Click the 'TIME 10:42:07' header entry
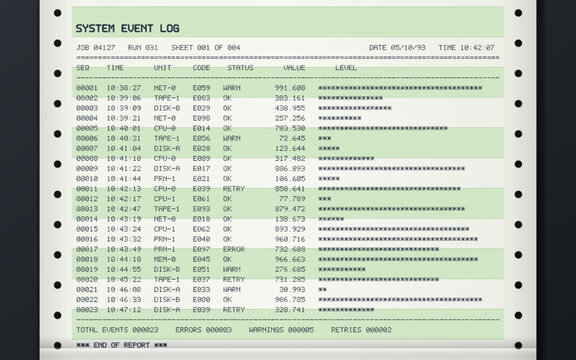576x360 pixels. pos(466,47)
